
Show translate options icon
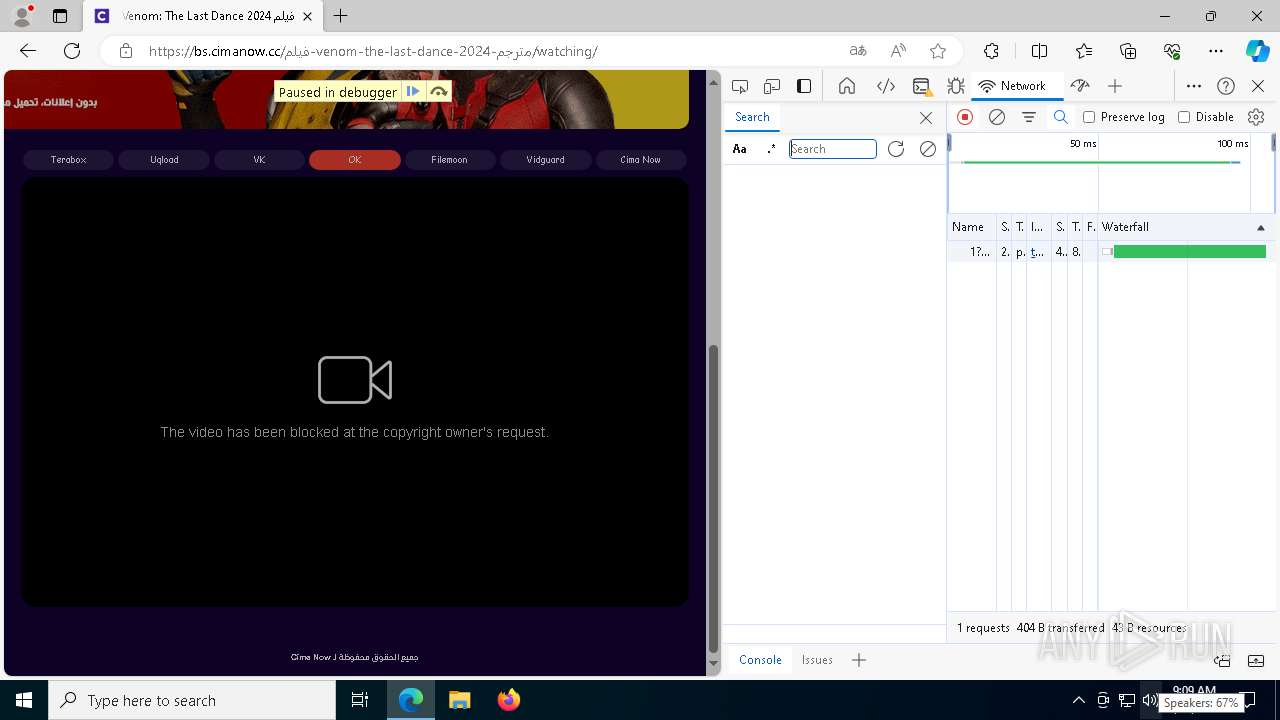pyautogui.click(x=858, y=51)
